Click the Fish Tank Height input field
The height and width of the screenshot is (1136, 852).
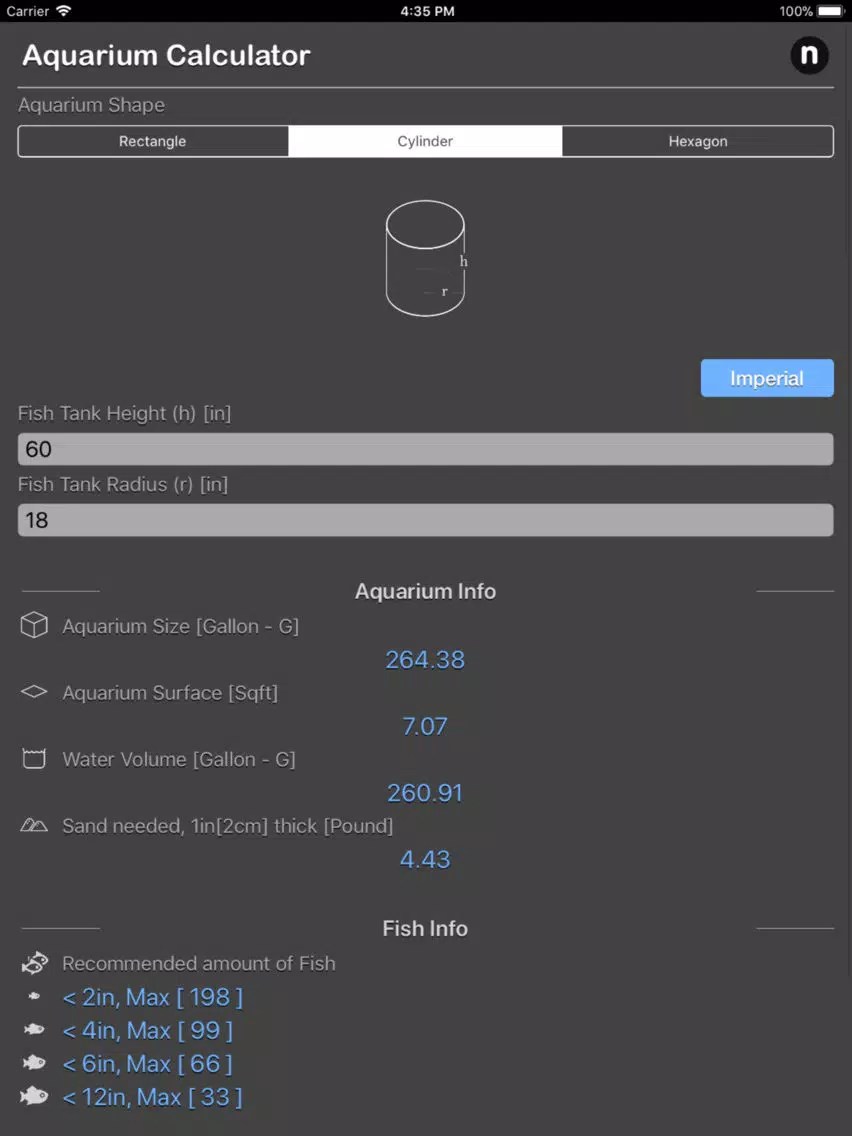tap(425, 449)
